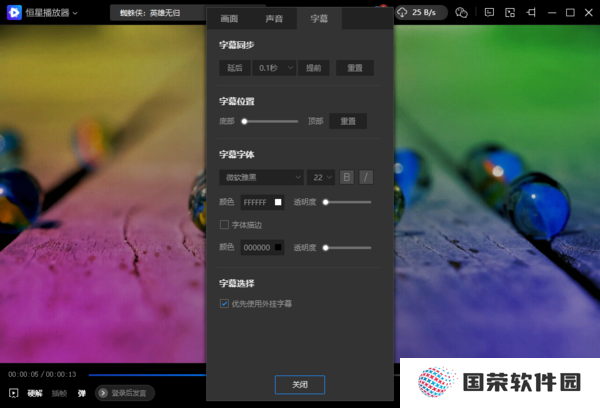Enable the 字体描边 checkbox
Image resolution: width=600 pixels, height=408 pixels.
click(224, 225)
